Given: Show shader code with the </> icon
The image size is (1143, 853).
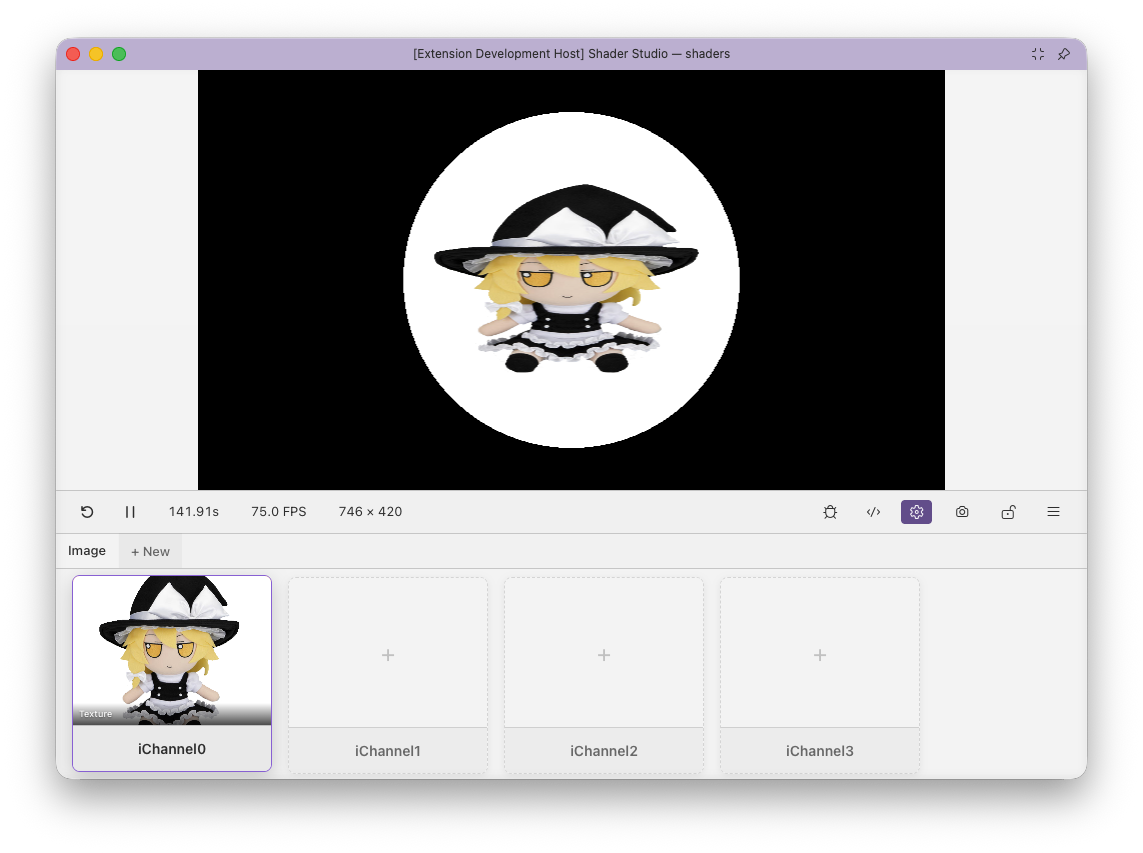Looking at the screenshot, I should tap(873, 512).
